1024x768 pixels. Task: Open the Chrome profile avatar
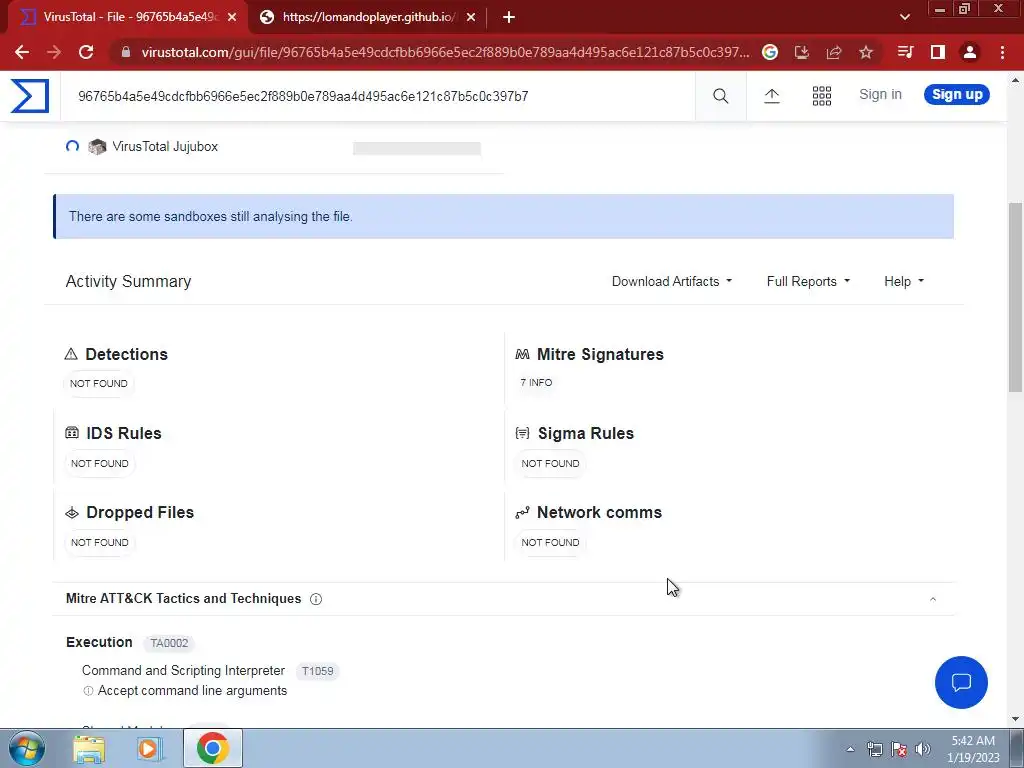click(970, 52)
